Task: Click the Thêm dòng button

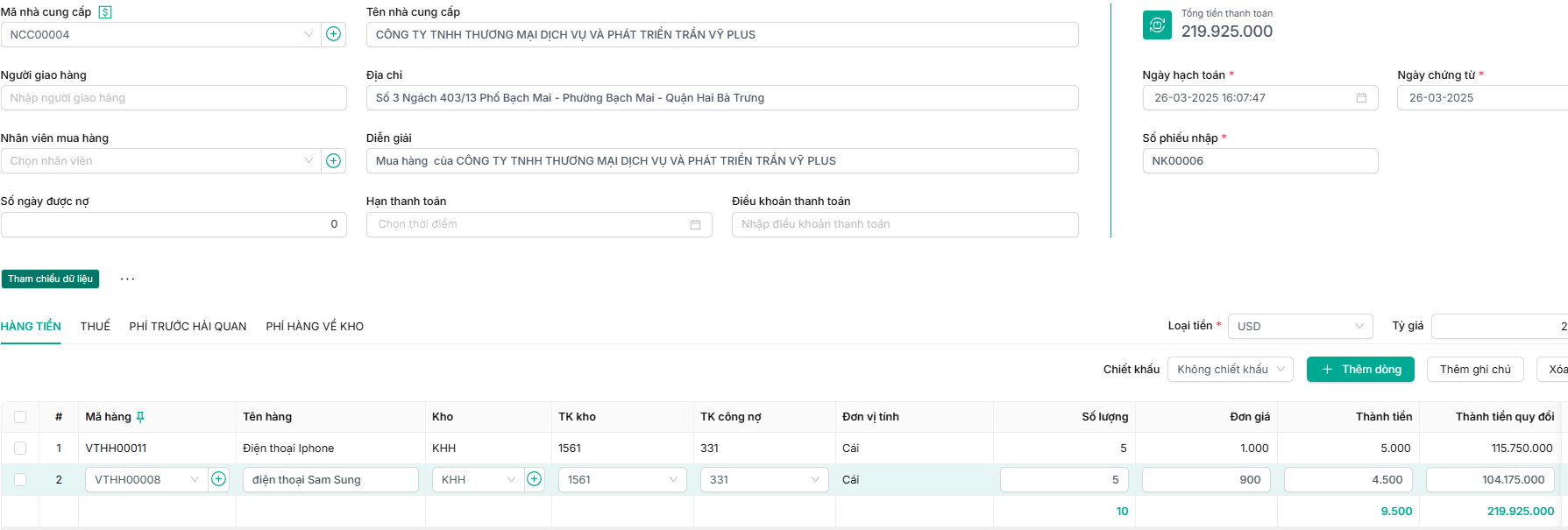Action: coord(1359,369)
